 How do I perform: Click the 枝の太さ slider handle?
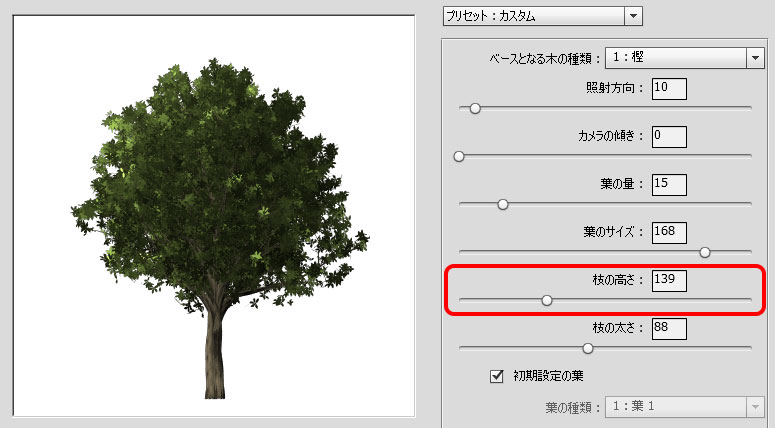588,348
